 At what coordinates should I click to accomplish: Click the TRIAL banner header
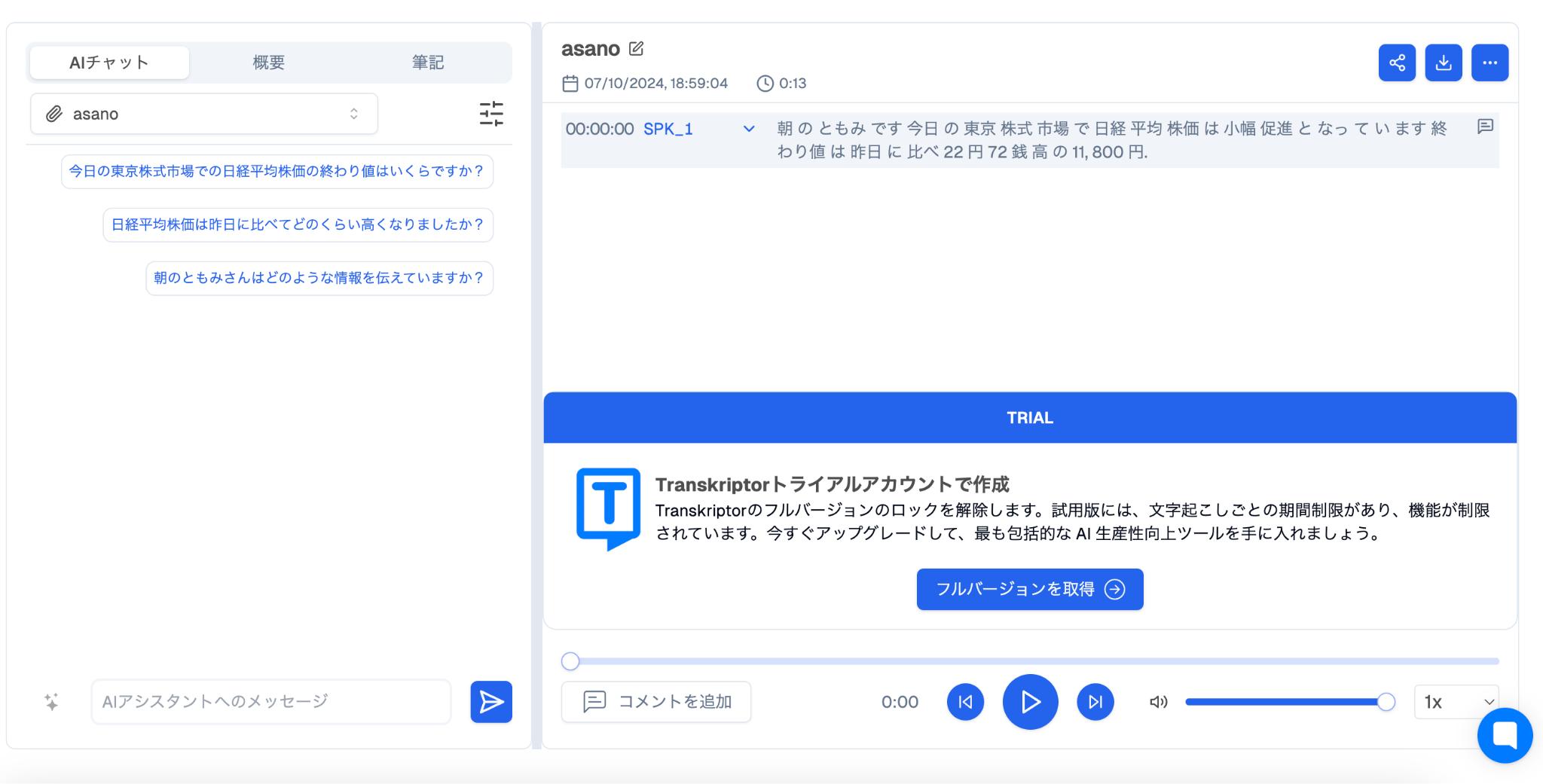[x=1030, y=417]
